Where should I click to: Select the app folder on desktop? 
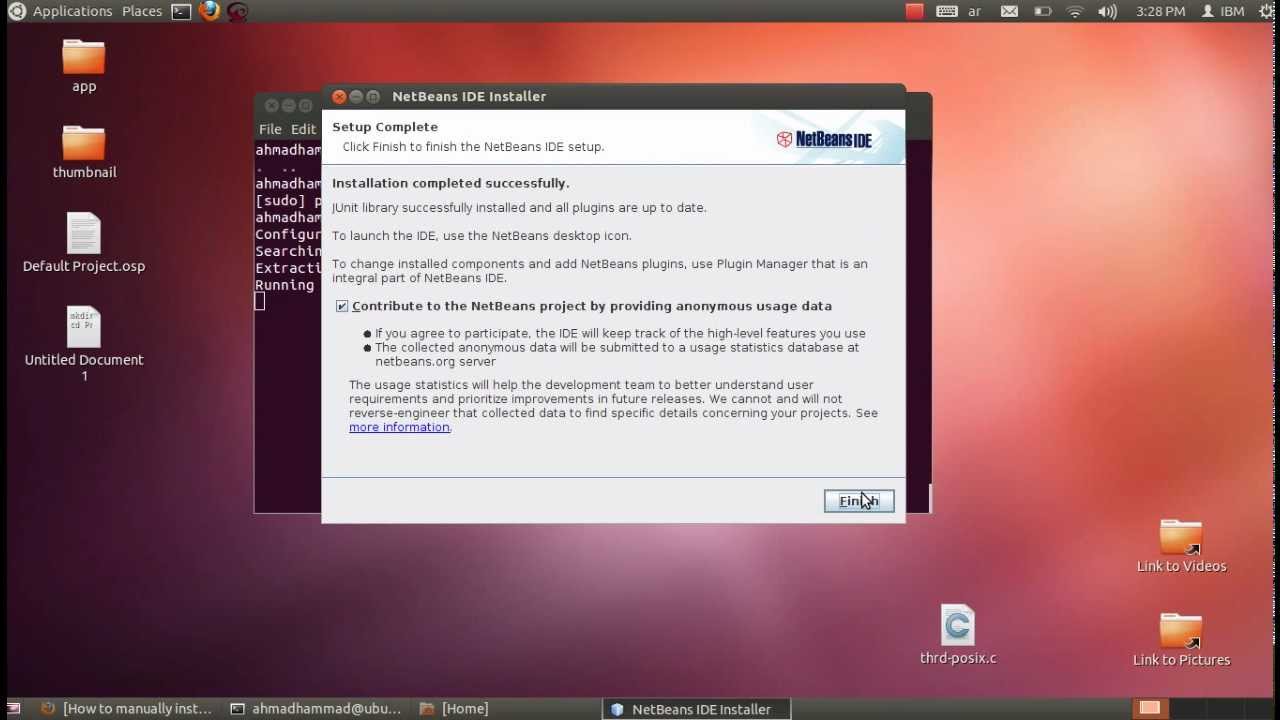[84, 65]
